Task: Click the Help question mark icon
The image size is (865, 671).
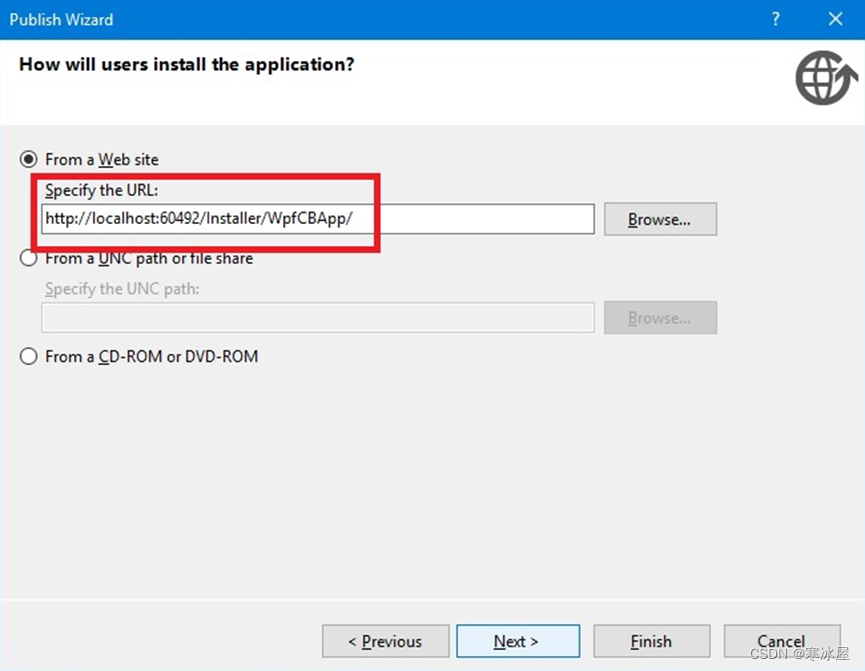Action: [776, 18]
